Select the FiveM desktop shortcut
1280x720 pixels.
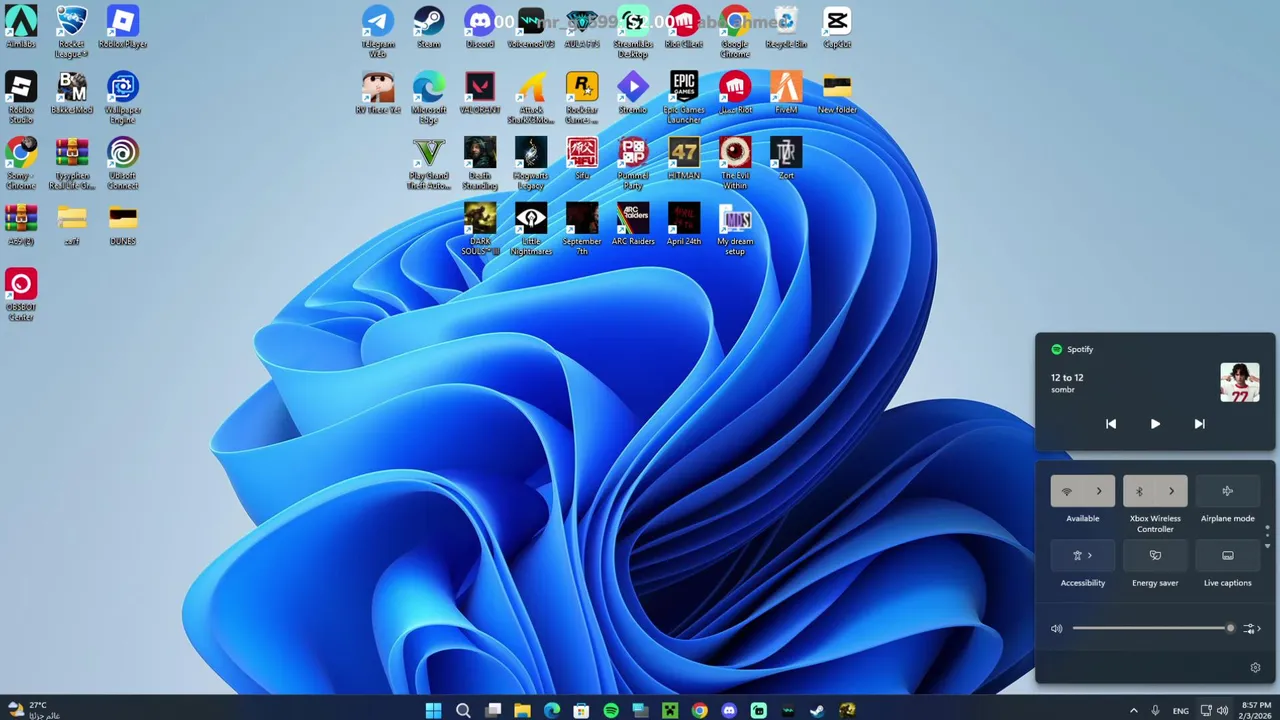tap(786, 93)
